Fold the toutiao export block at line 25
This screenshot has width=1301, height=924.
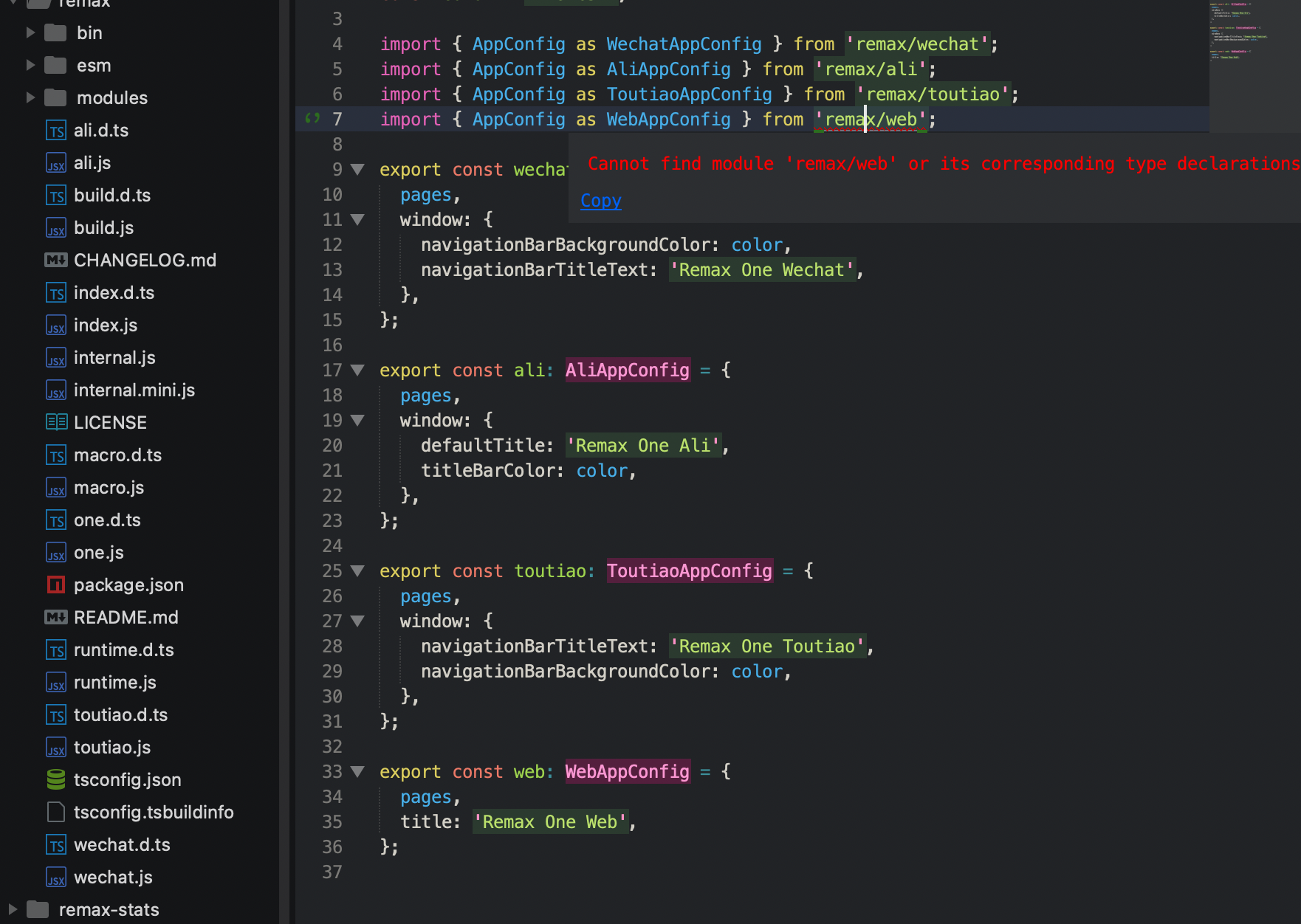(358, 571)
